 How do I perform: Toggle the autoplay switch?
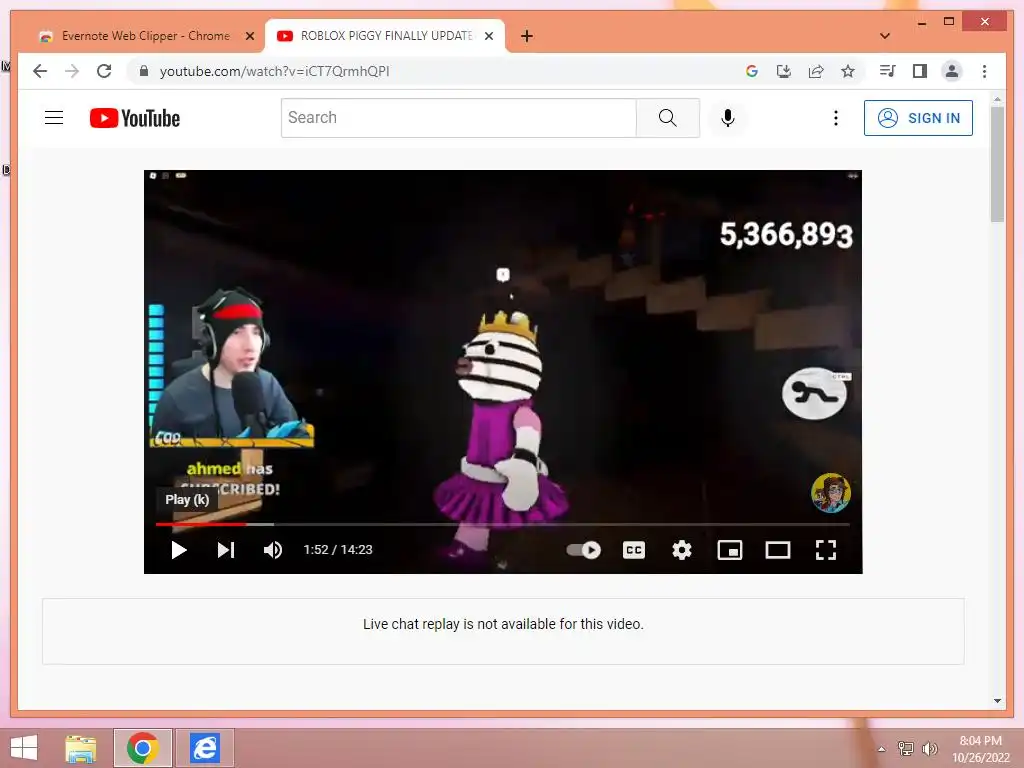coord(583,550)
